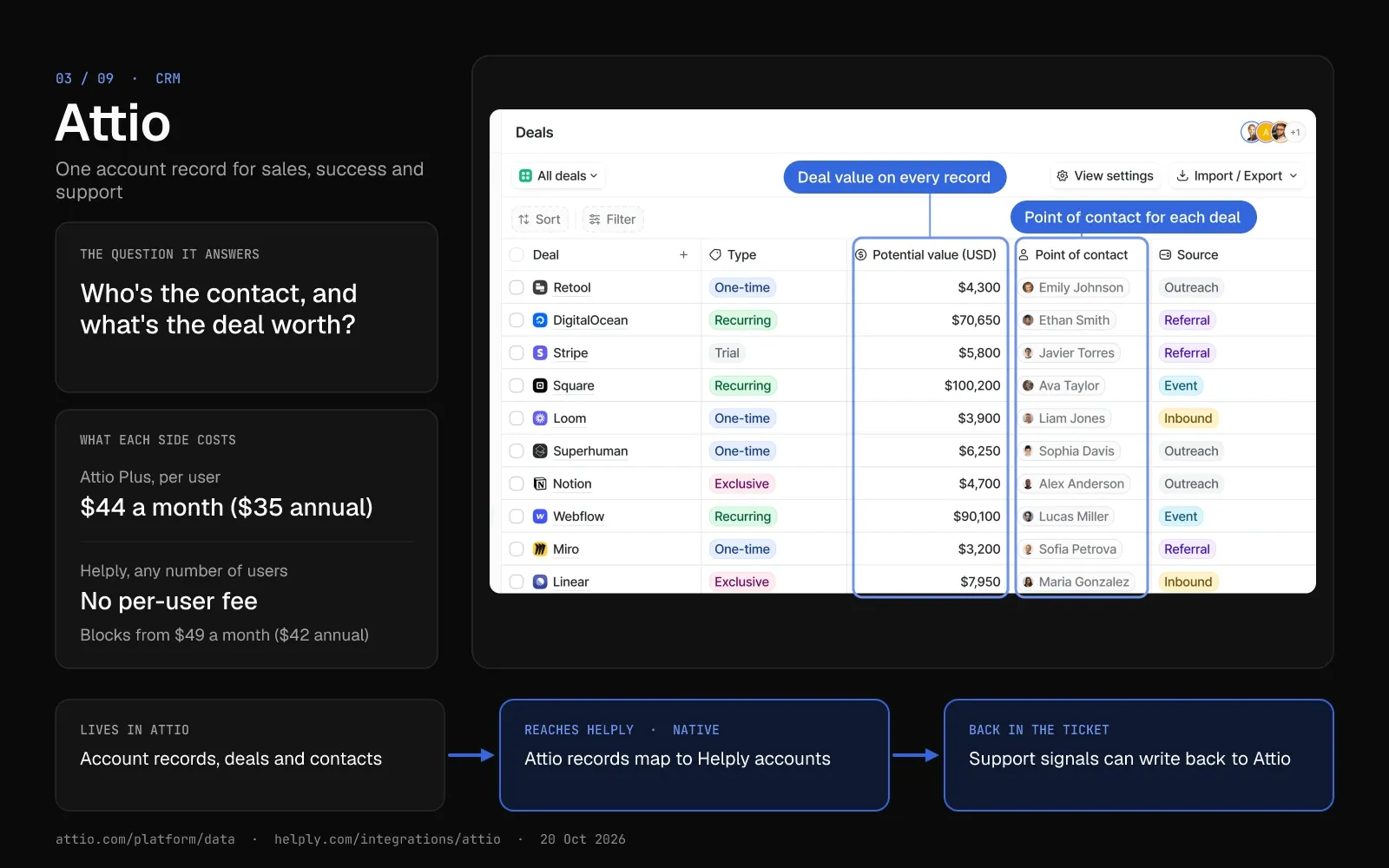This screenshot has height=868, width=1389.
Task: Click the Superhuman deal name
Action: (x=590, y=451)
